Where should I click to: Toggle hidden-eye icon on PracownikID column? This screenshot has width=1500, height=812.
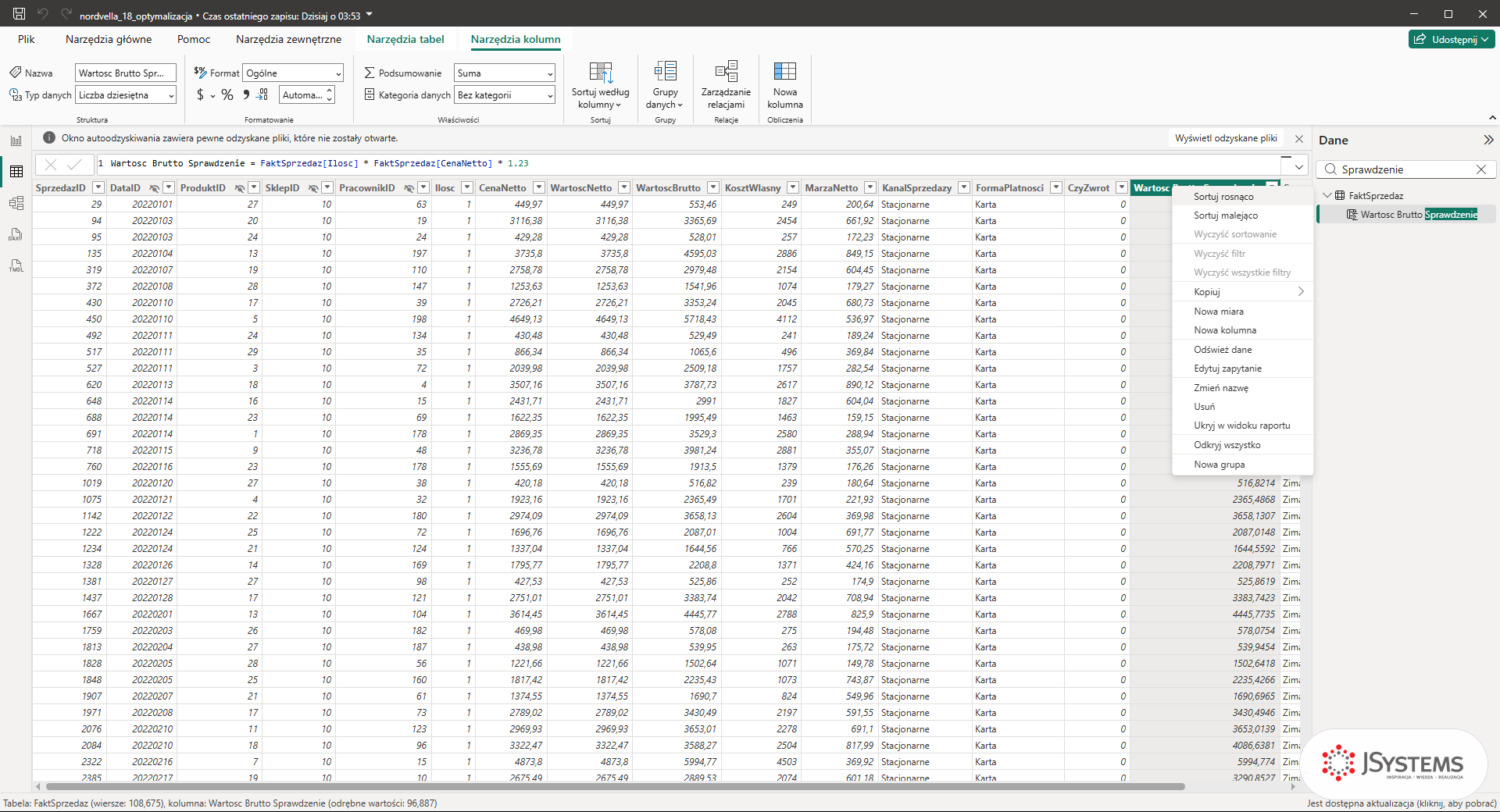coord(409,188)
